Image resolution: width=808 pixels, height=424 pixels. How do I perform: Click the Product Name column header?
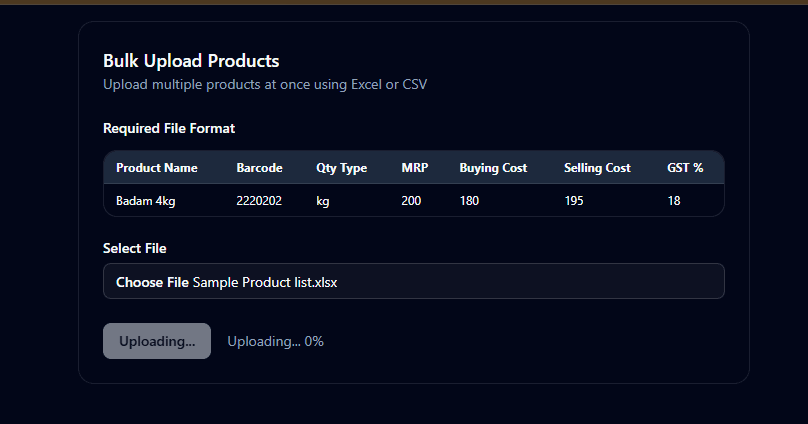157,168
